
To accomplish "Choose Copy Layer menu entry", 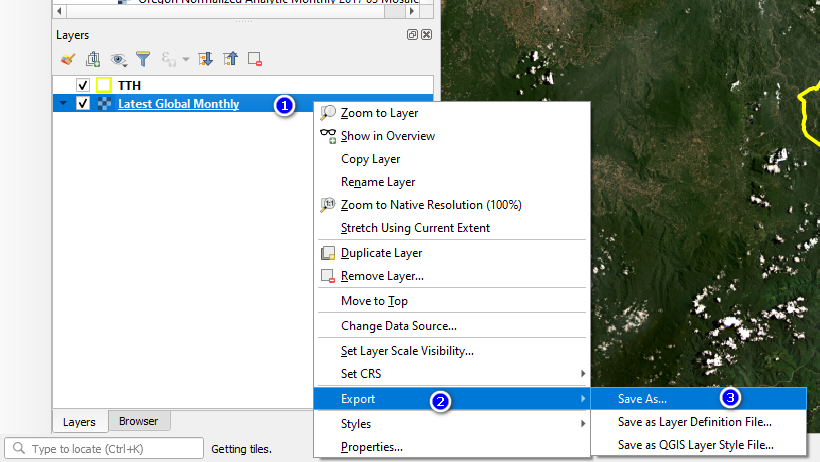I will [452, 159].
